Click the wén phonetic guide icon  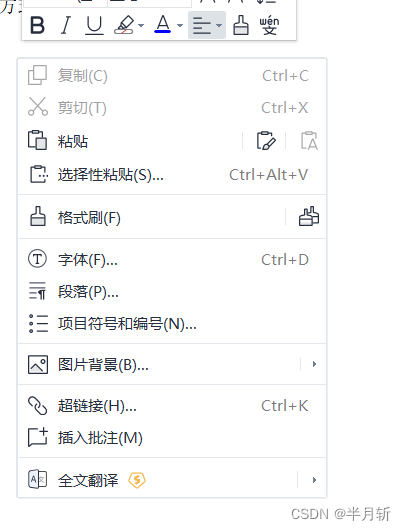(269, 25)
